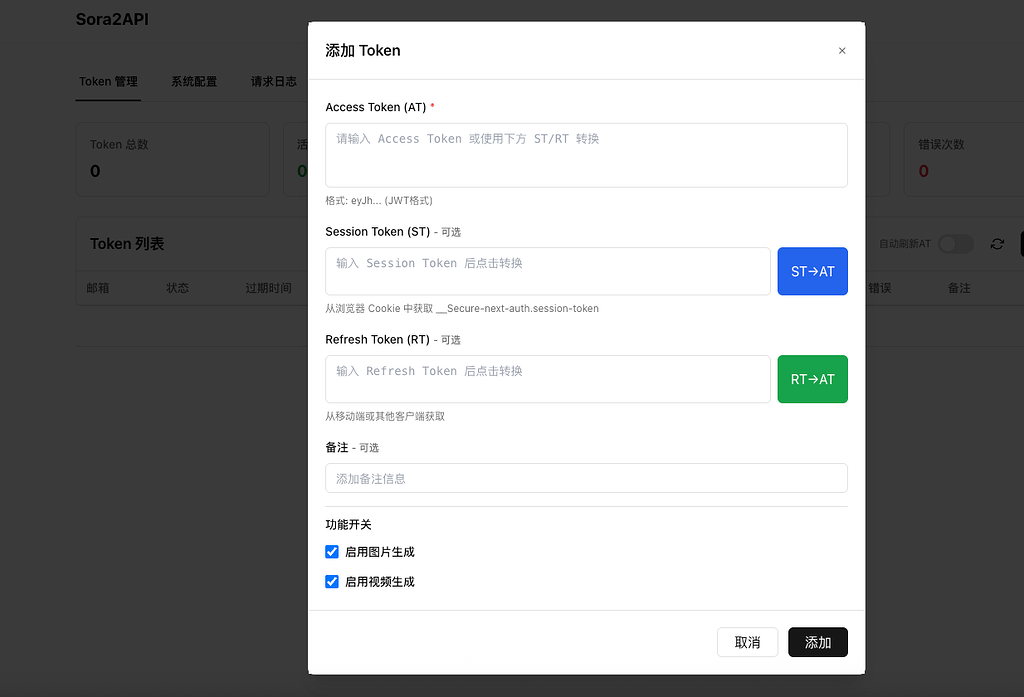This screenshot has width=1024, height=697.
Task: Click the 状态 column header
Action: click(177, 288)
